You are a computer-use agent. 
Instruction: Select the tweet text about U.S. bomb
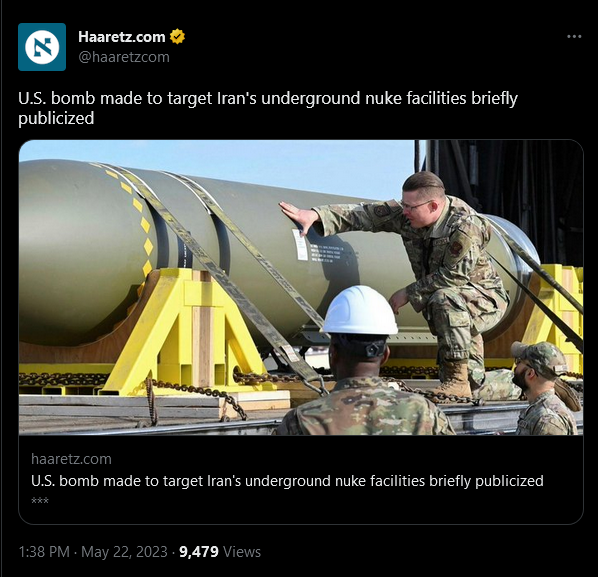click(x=268, y=108)
